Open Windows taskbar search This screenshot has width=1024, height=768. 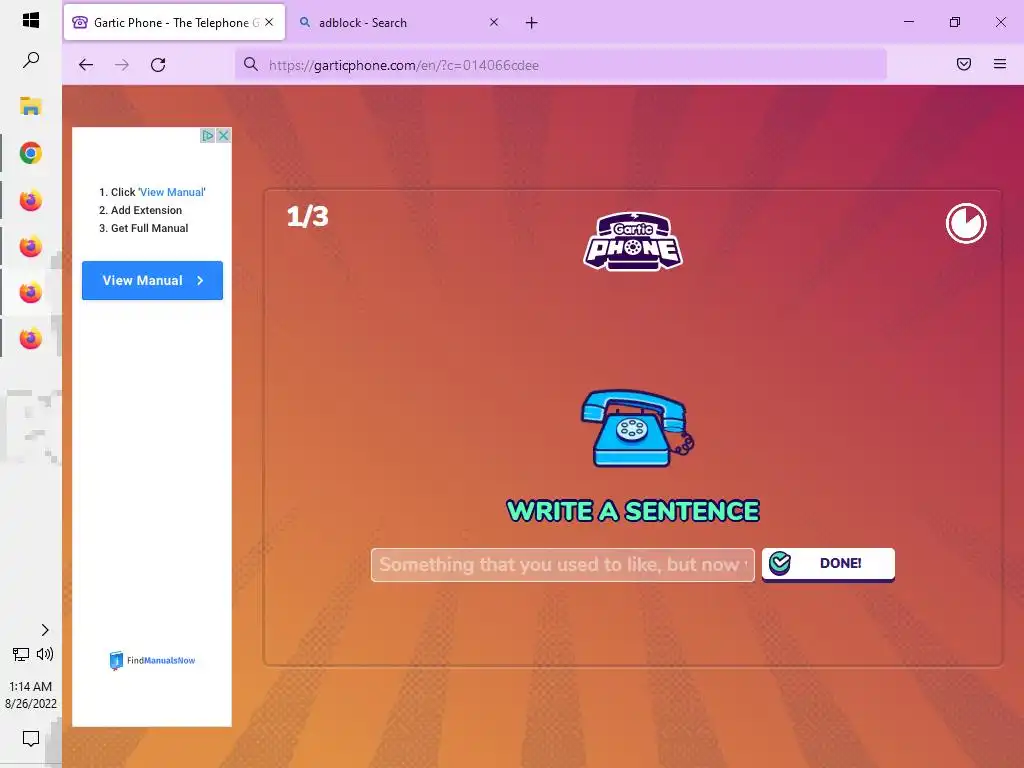[x=31, y=60]
